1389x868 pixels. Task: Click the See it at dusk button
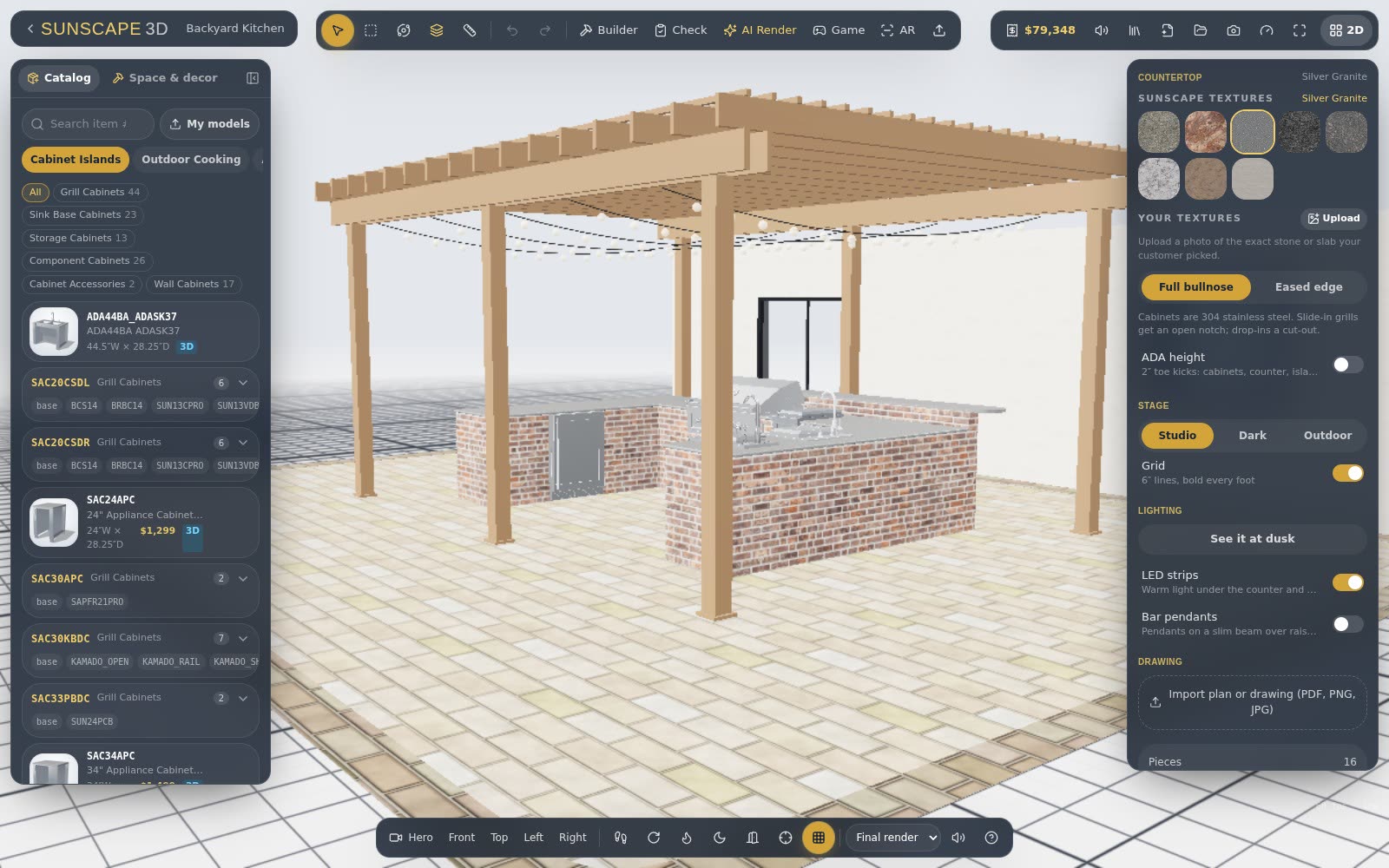(1252, 539)
